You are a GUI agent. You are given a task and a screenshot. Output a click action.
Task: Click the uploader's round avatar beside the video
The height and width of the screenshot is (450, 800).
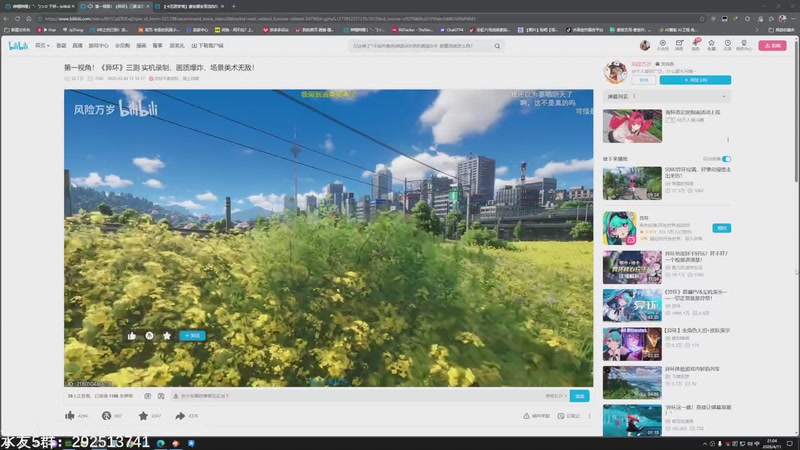tap(615, 72)
